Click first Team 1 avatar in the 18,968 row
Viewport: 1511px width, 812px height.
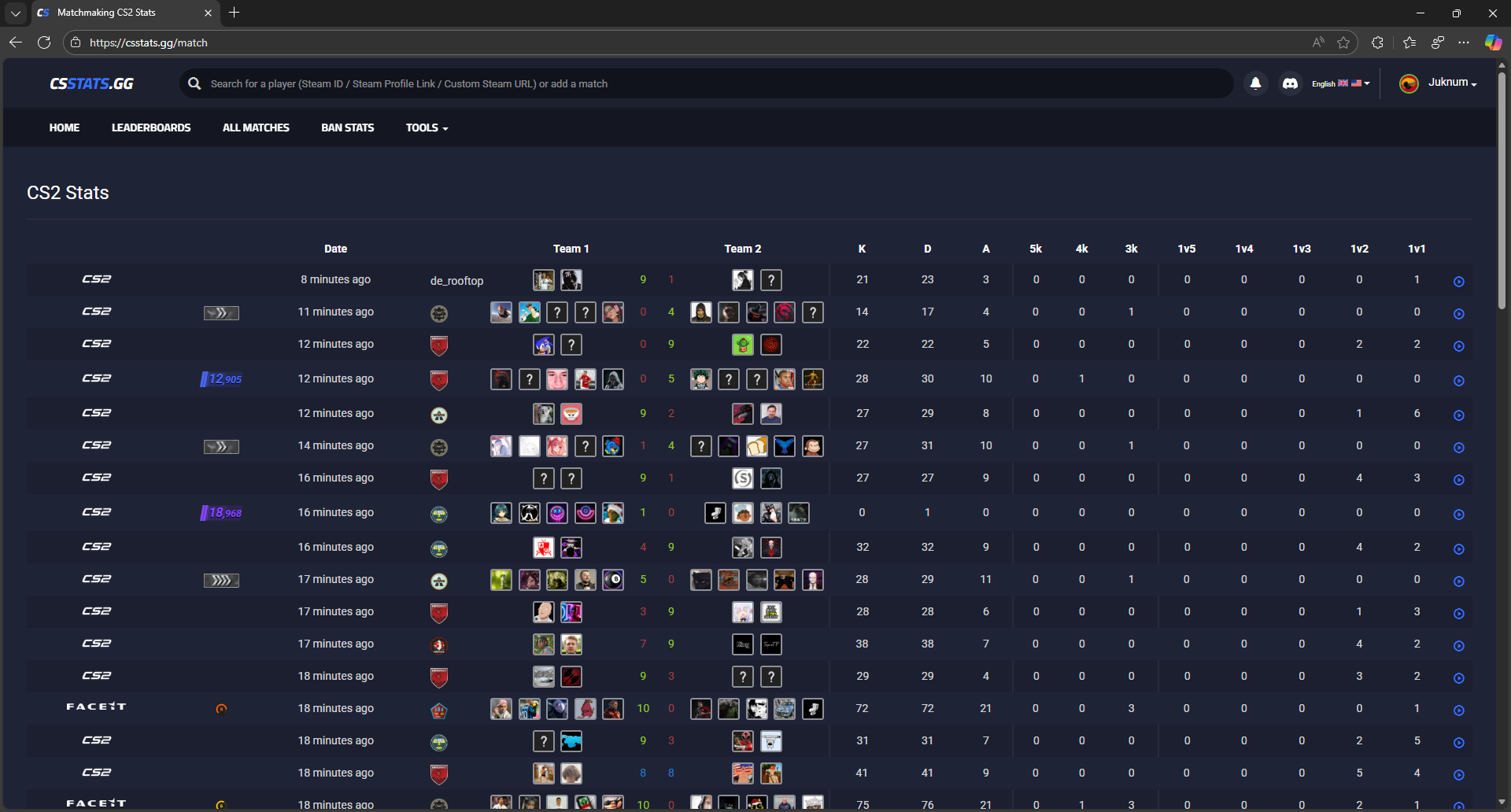pyautogui.click(x=501, y=513)
